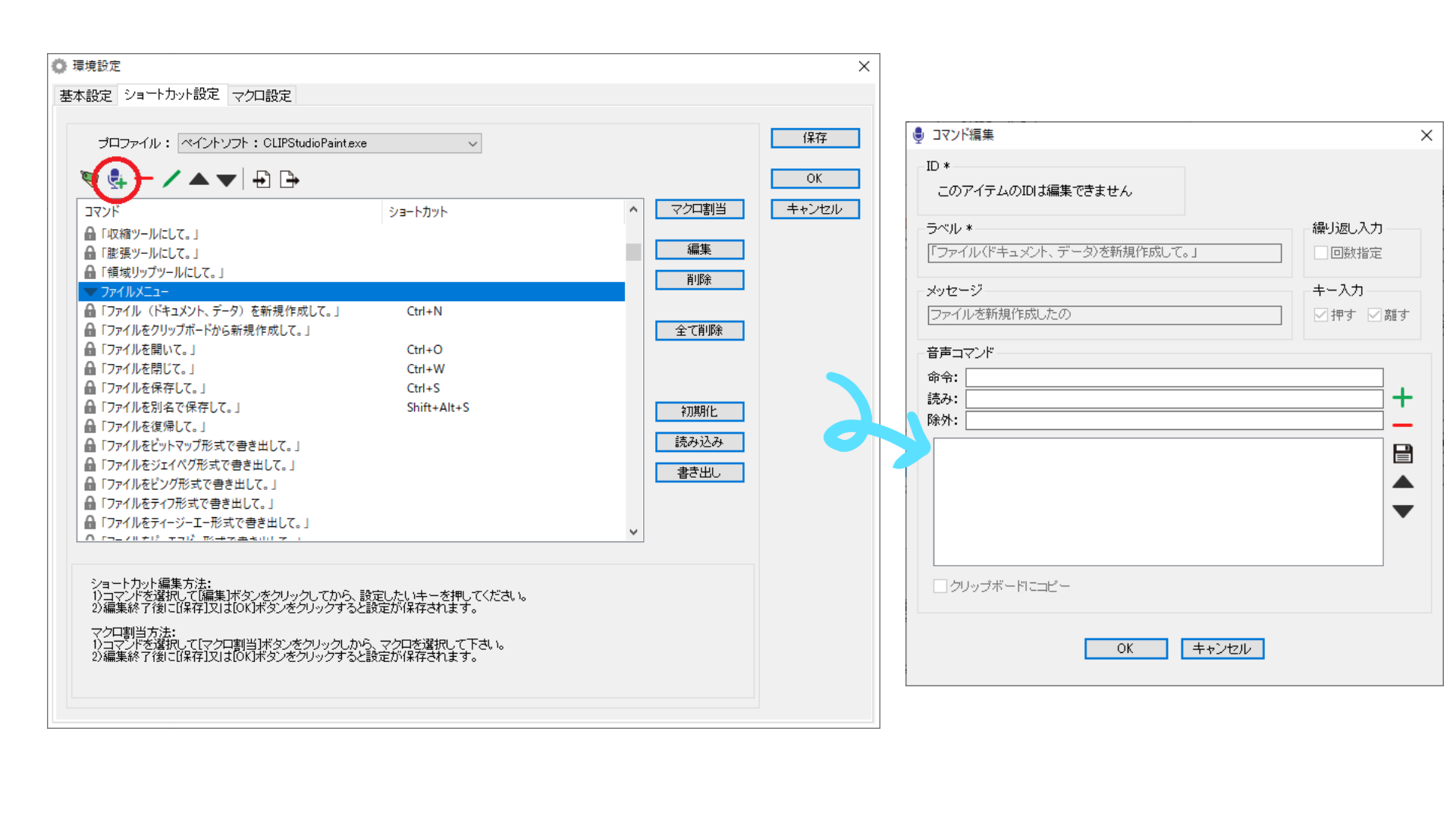Check the クリップボードにコピー option
Image resolution: width=1456 pixels, height=819 pixels.
[x=940, y=585]
